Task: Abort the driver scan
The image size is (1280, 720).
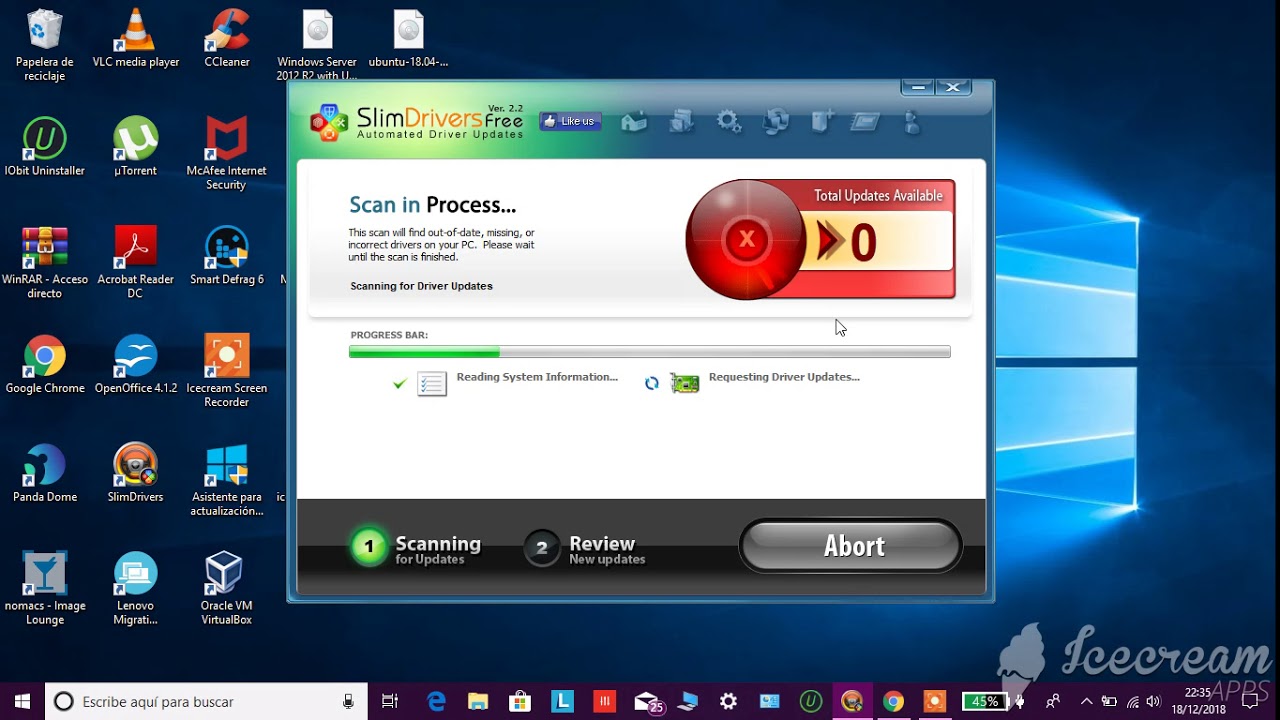Action: click(x=851, y=546)
